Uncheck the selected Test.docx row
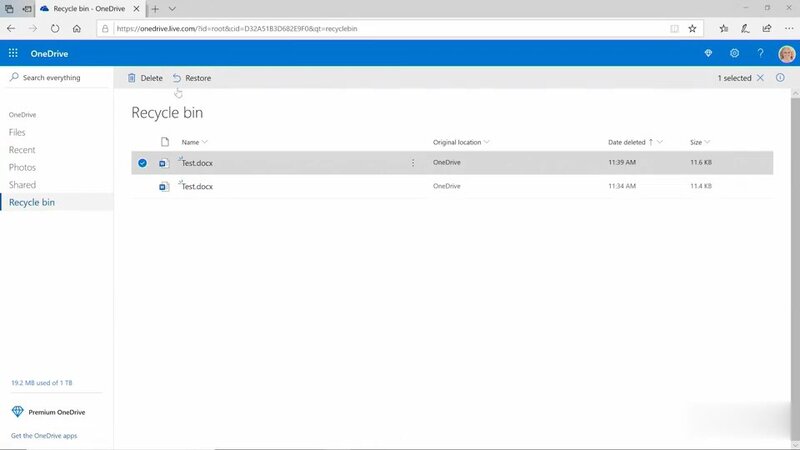The height and width of the screenshot is (450, 800). [x=142, y=162]
